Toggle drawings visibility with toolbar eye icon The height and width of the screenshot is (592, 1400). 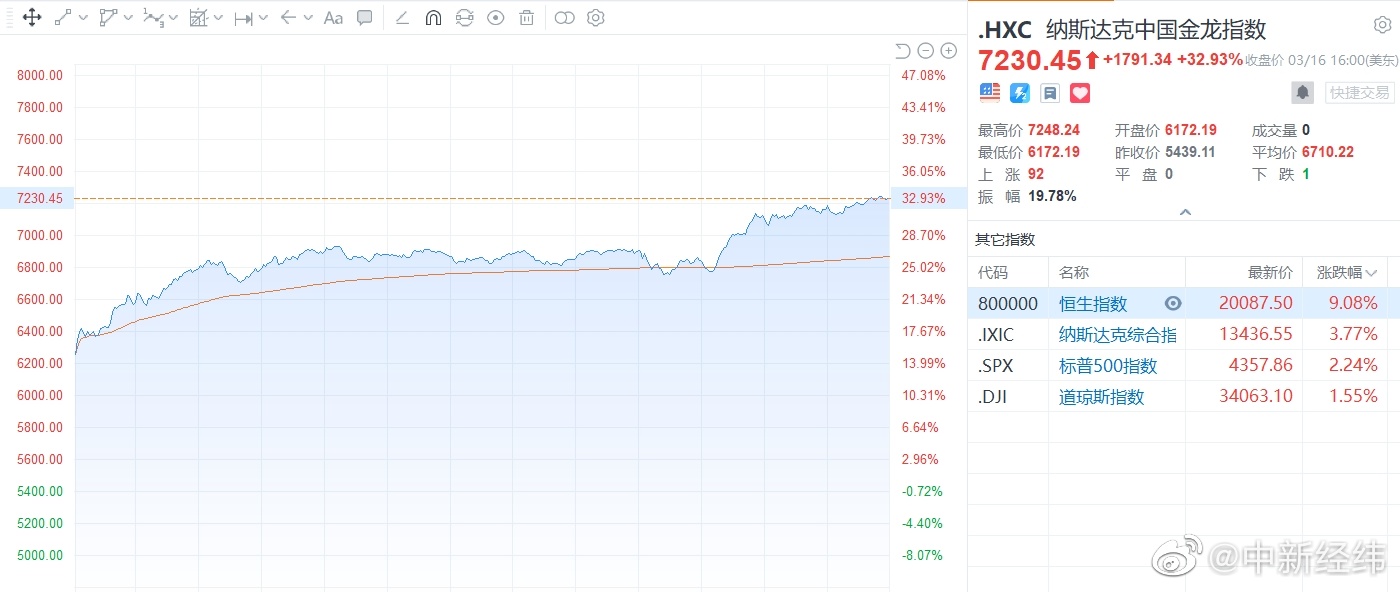point(495,18)
